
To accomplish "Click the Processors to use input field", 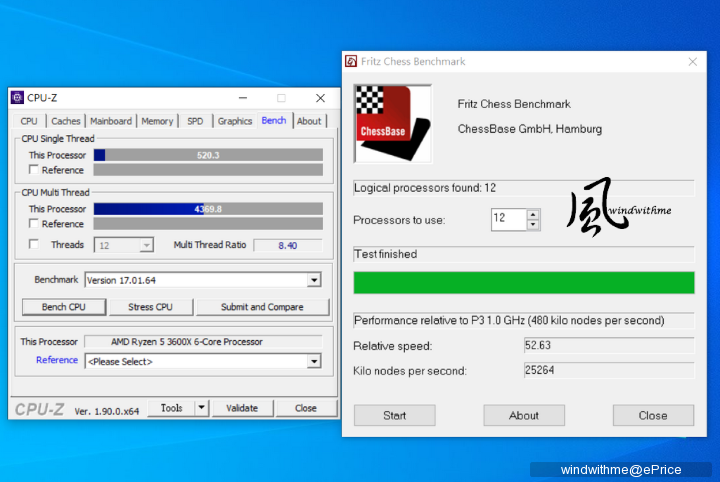I will pos(509,219).
